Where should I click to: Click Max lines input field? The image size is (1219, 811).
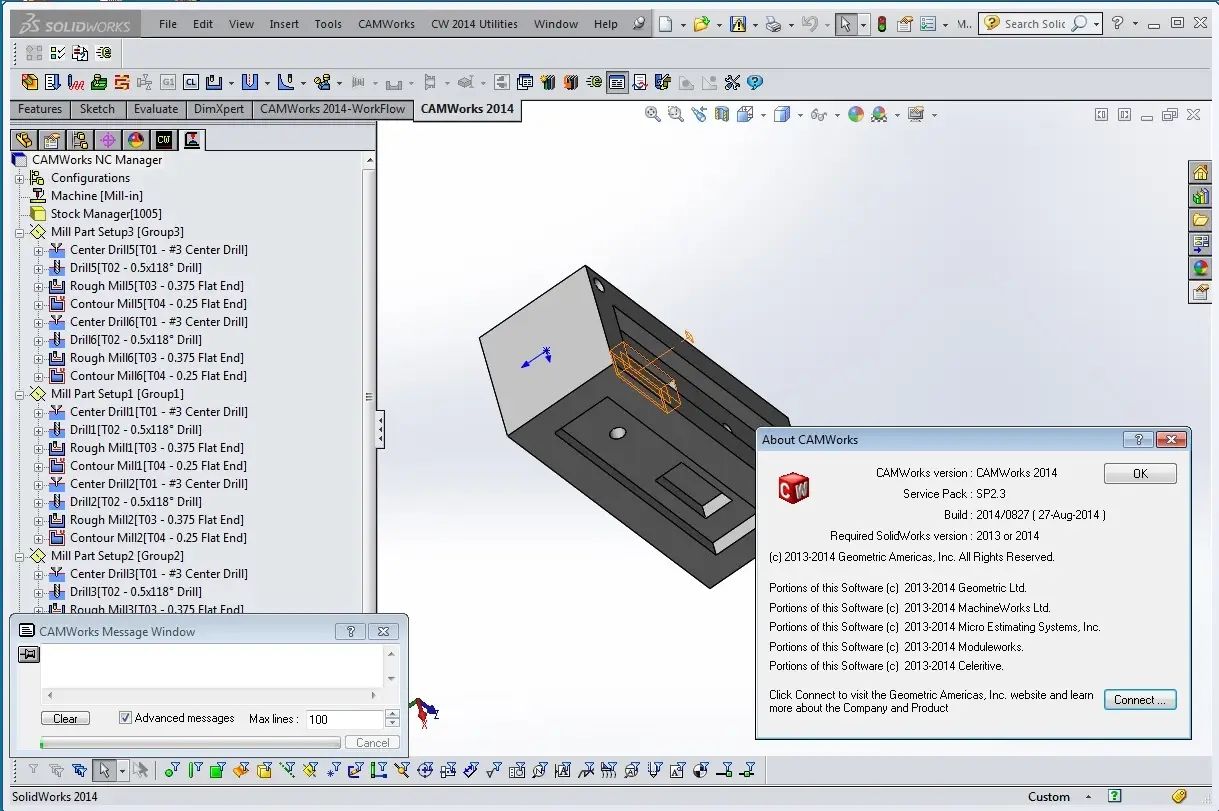point(344,719)
